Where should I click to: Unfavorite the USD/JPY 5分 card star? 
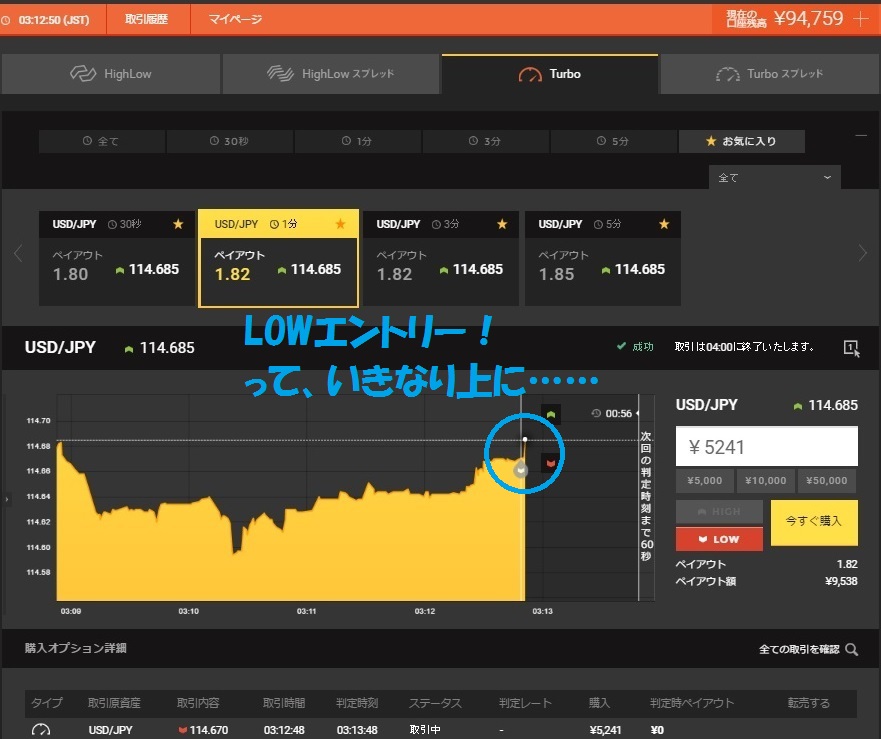pyautogui.click(x=664, y=224)
